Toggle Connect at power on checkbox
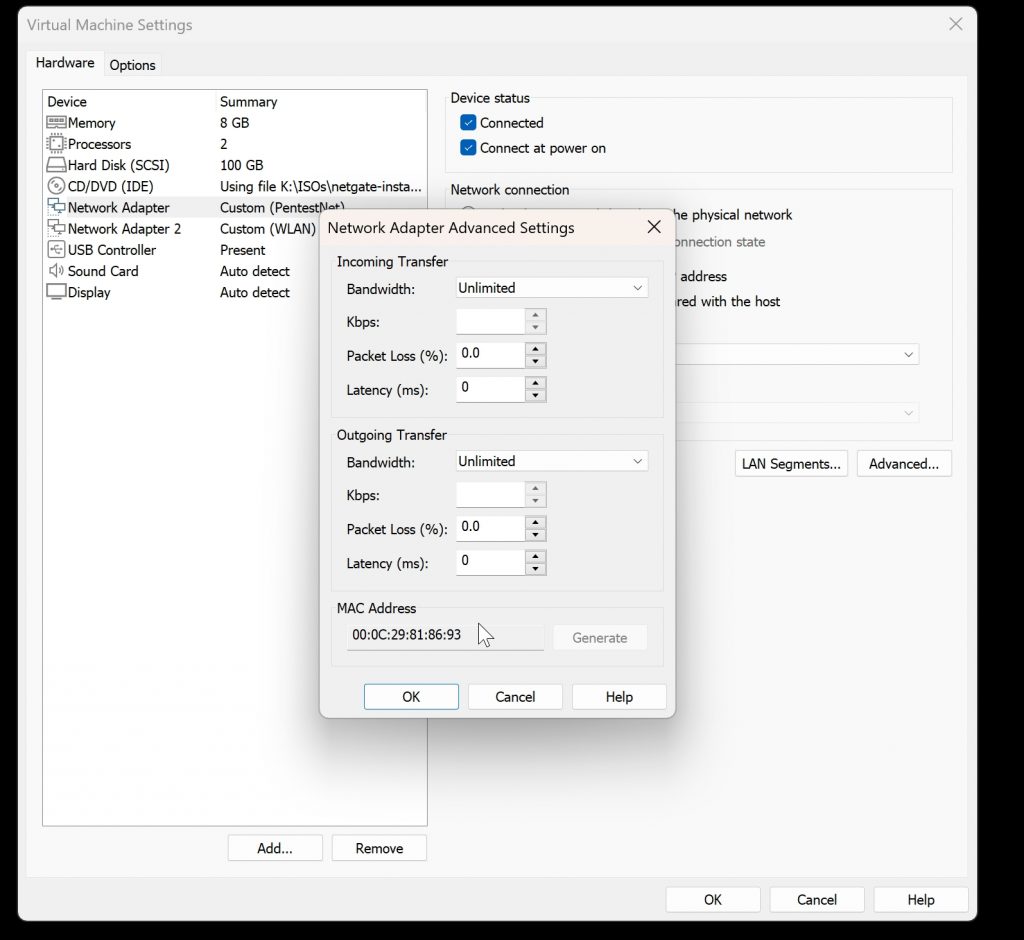 click(x=468, y=148)
